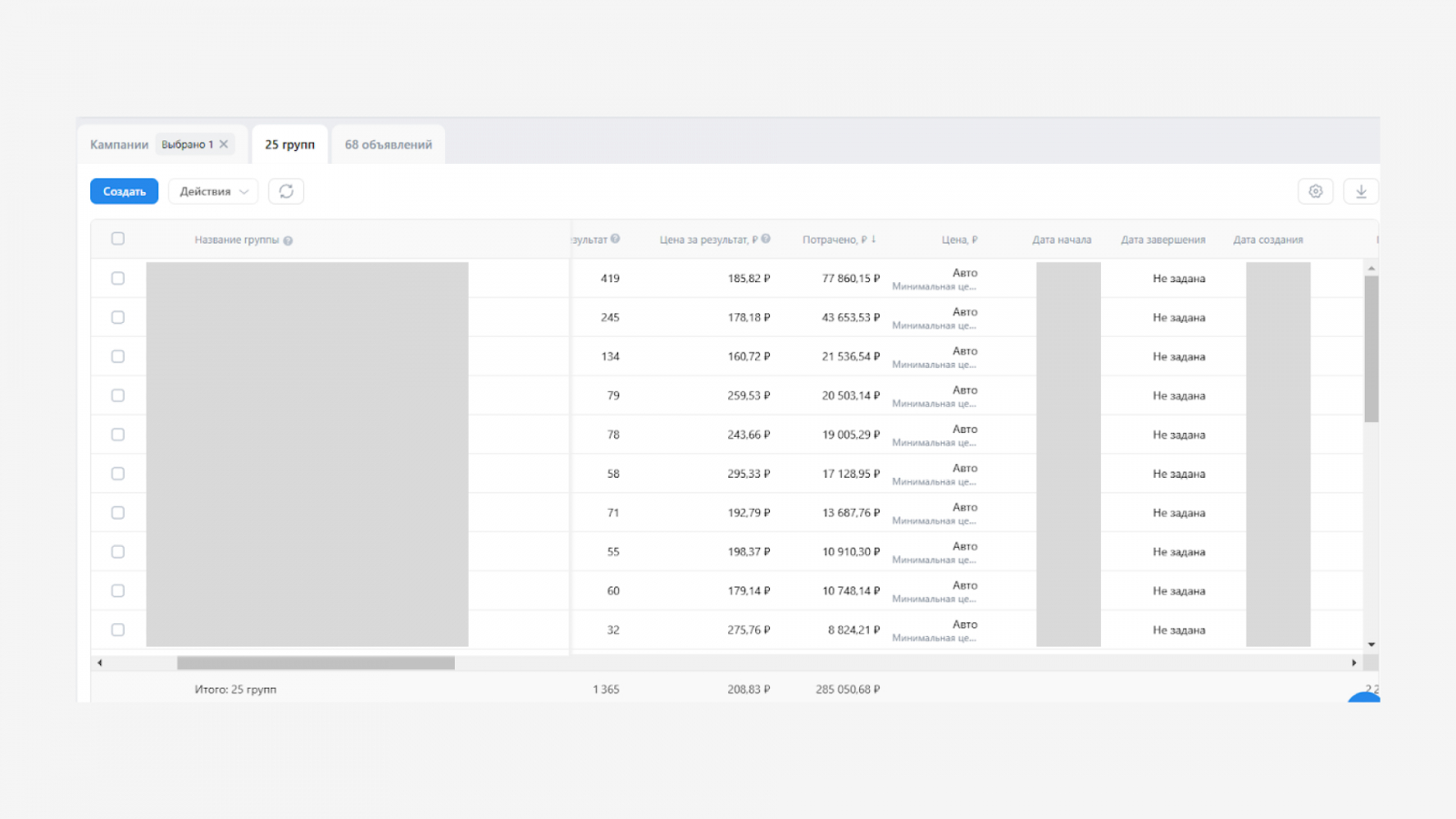Select the row with 58 results

117,474
